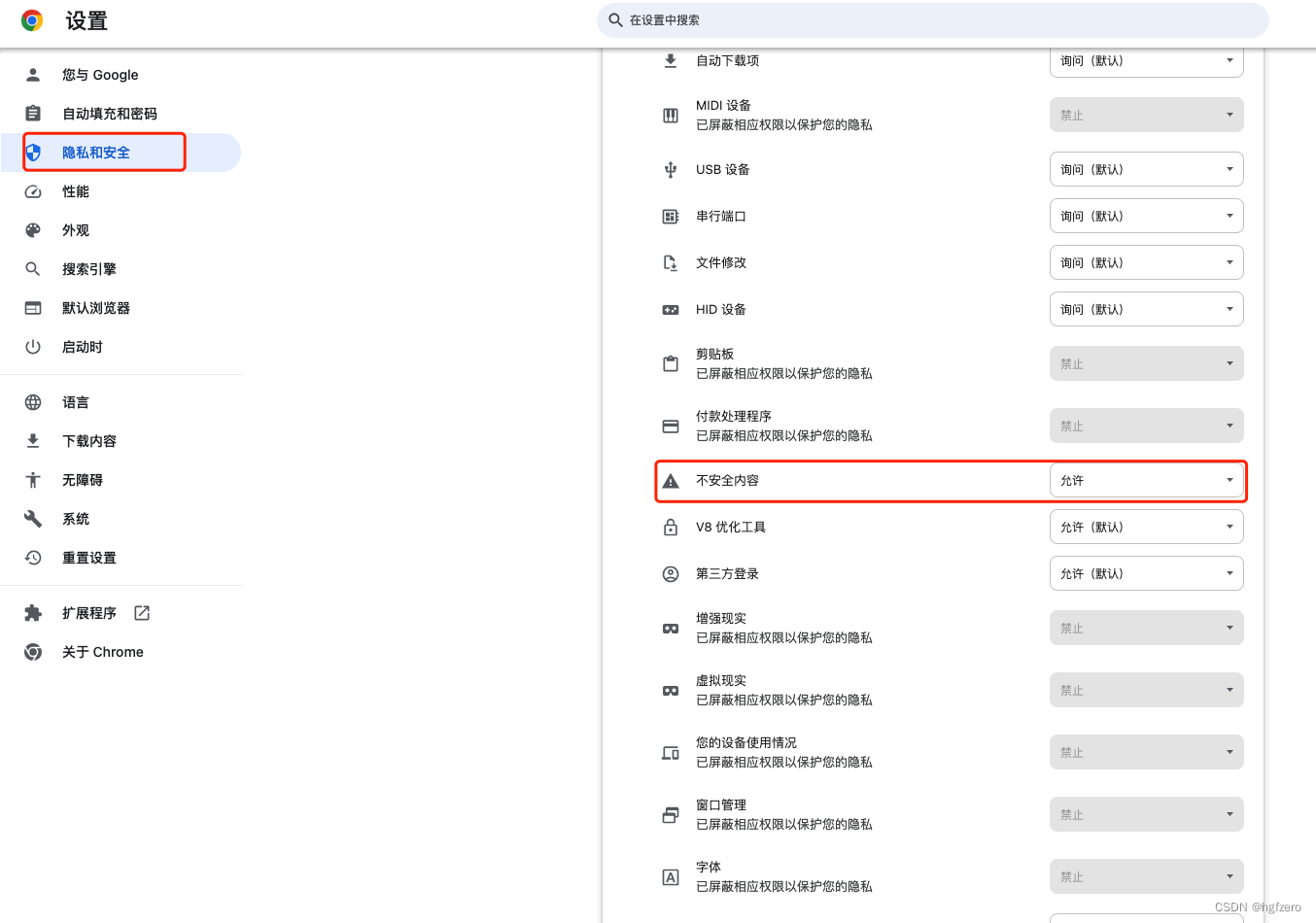Click the puzzle piece icon for 扩展程序
The width and height of the screenshot is (1316, 923).
[x=33, y=613]
